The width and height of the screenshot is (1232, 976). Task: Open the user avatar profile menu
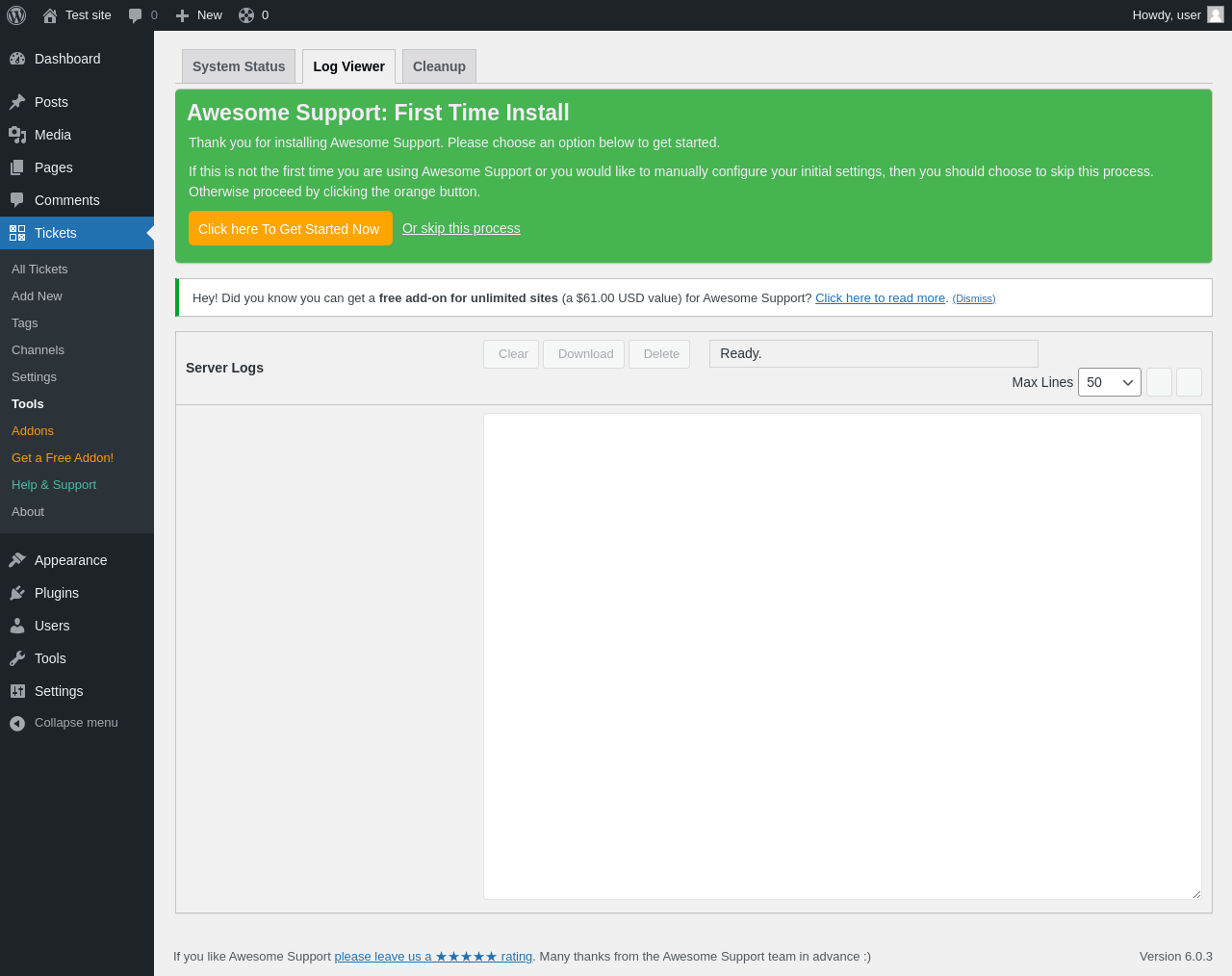click(1216, 14)
